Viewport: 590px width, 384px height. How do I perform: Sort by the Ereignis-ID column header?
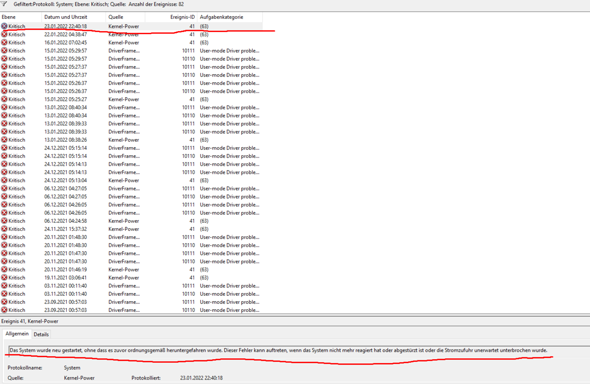171,17
